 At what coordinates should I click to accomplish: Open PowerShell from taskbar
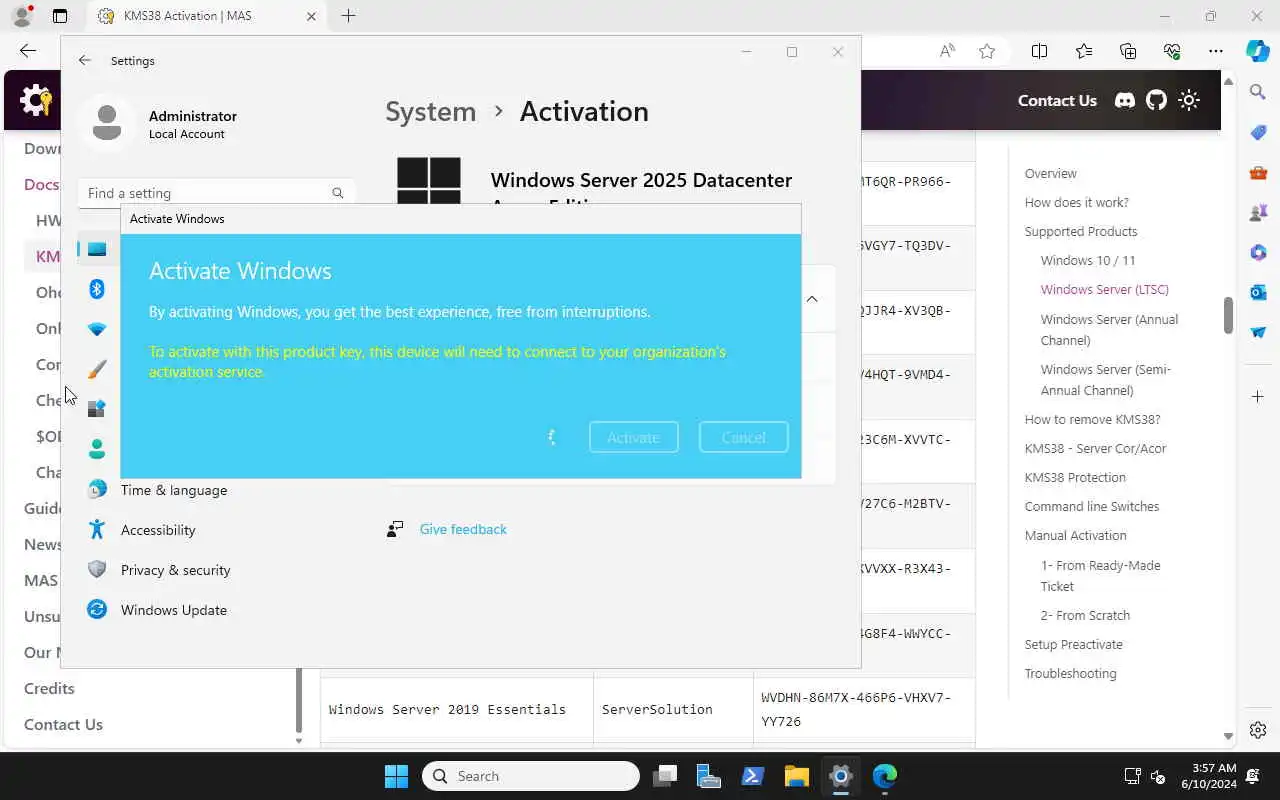tap(753, 776)
